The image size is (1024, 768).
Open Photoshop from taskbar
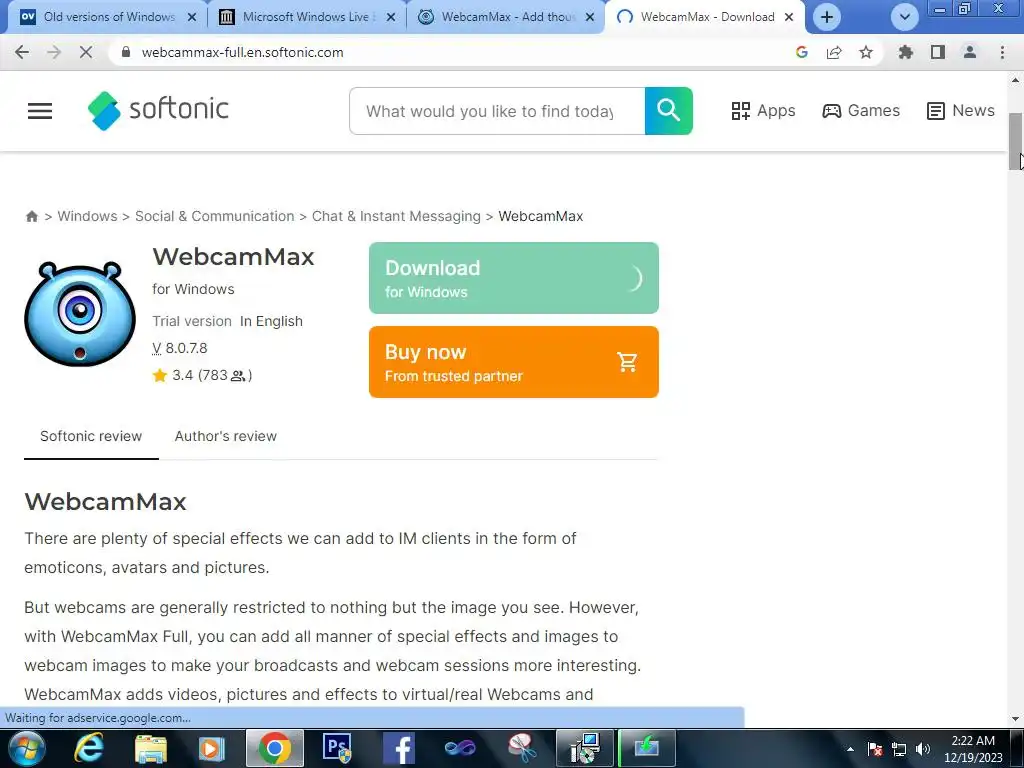coord(337,748)
